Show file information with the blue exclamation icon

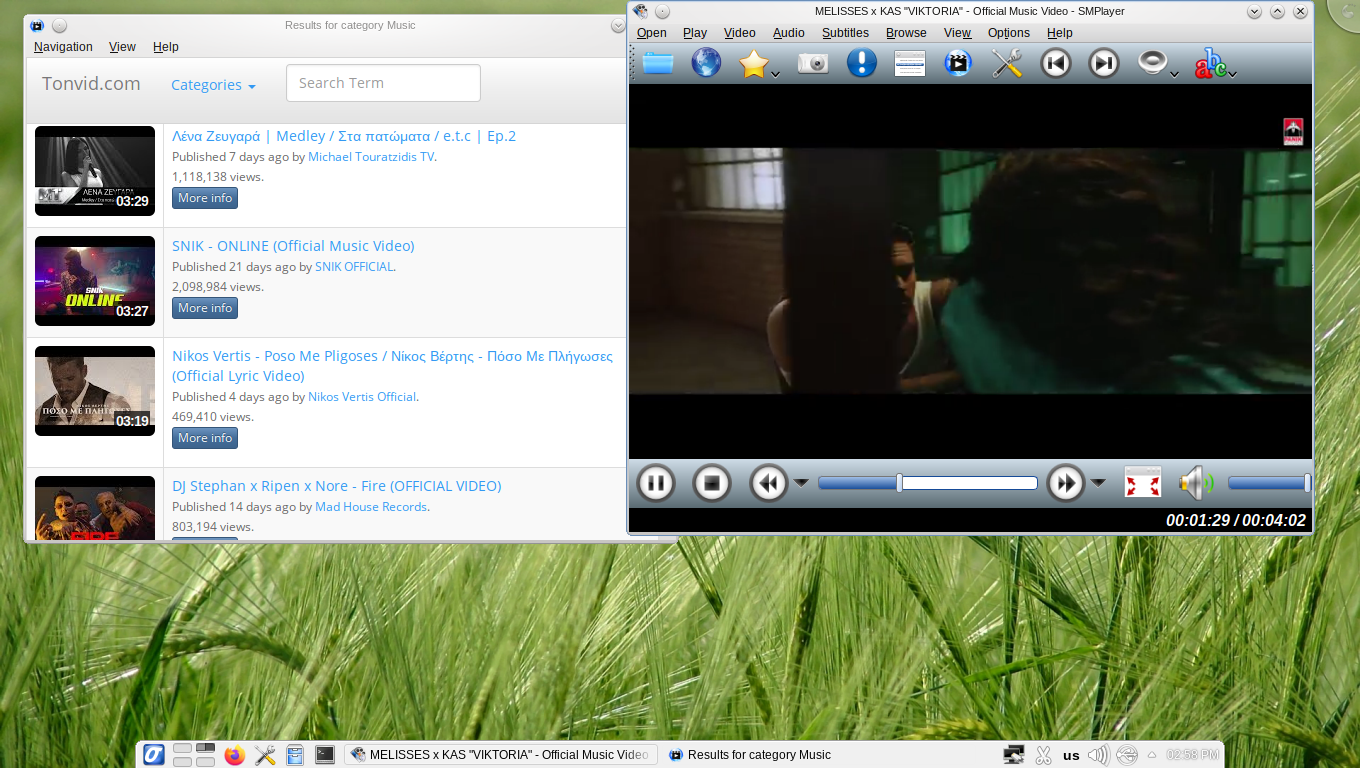(861, 63)
